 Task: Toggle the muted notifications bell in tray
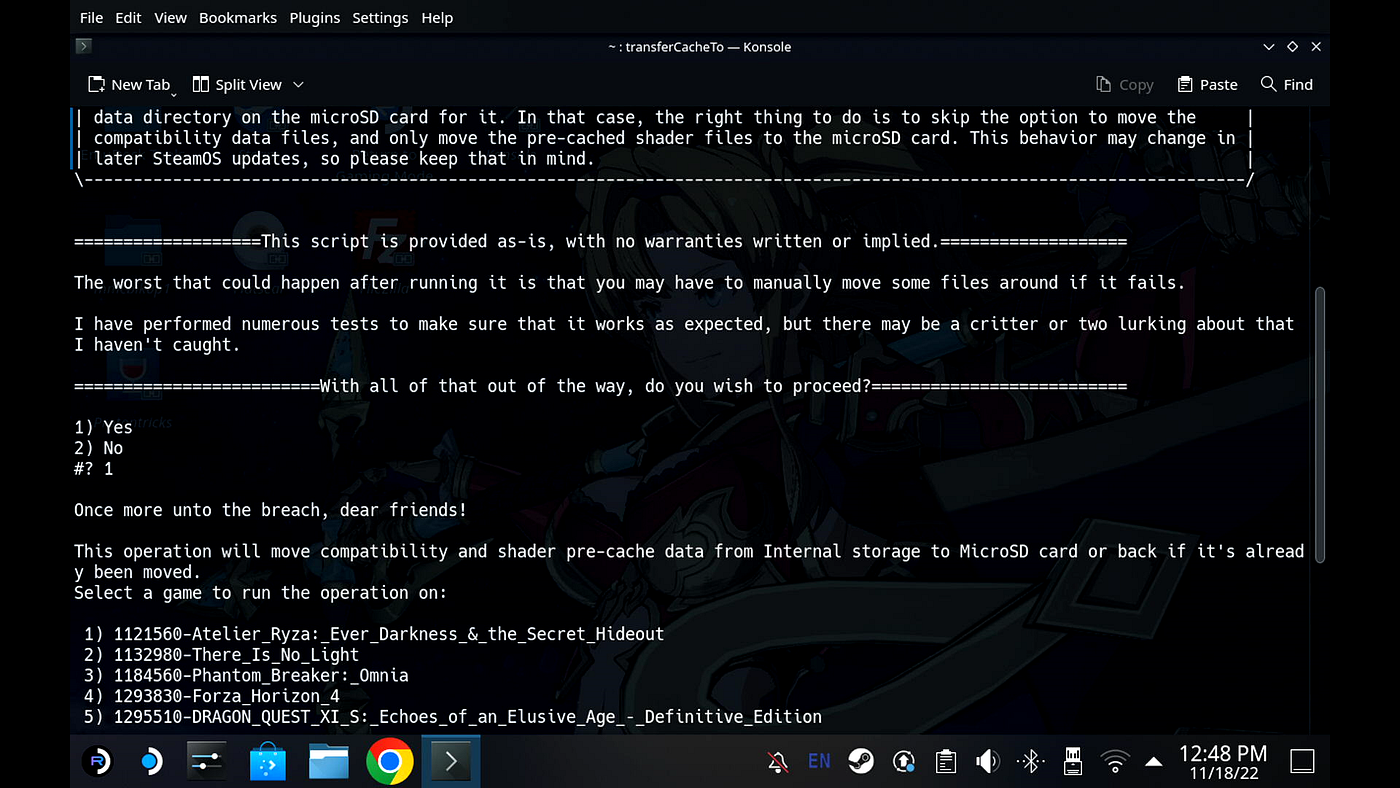tap(778, 762)
